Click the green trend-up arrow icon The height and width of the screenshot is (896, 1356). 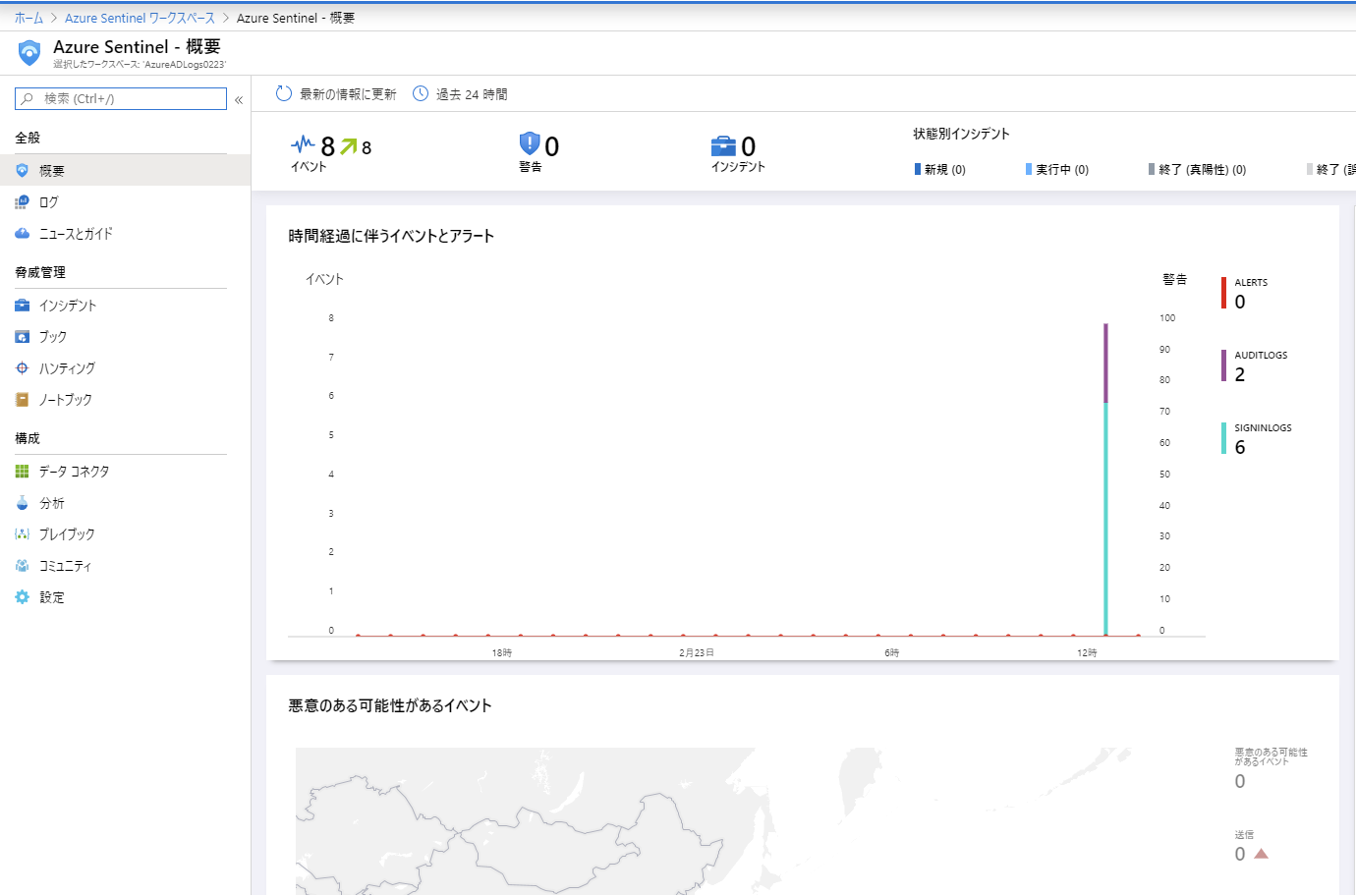(x=349, y=146)
